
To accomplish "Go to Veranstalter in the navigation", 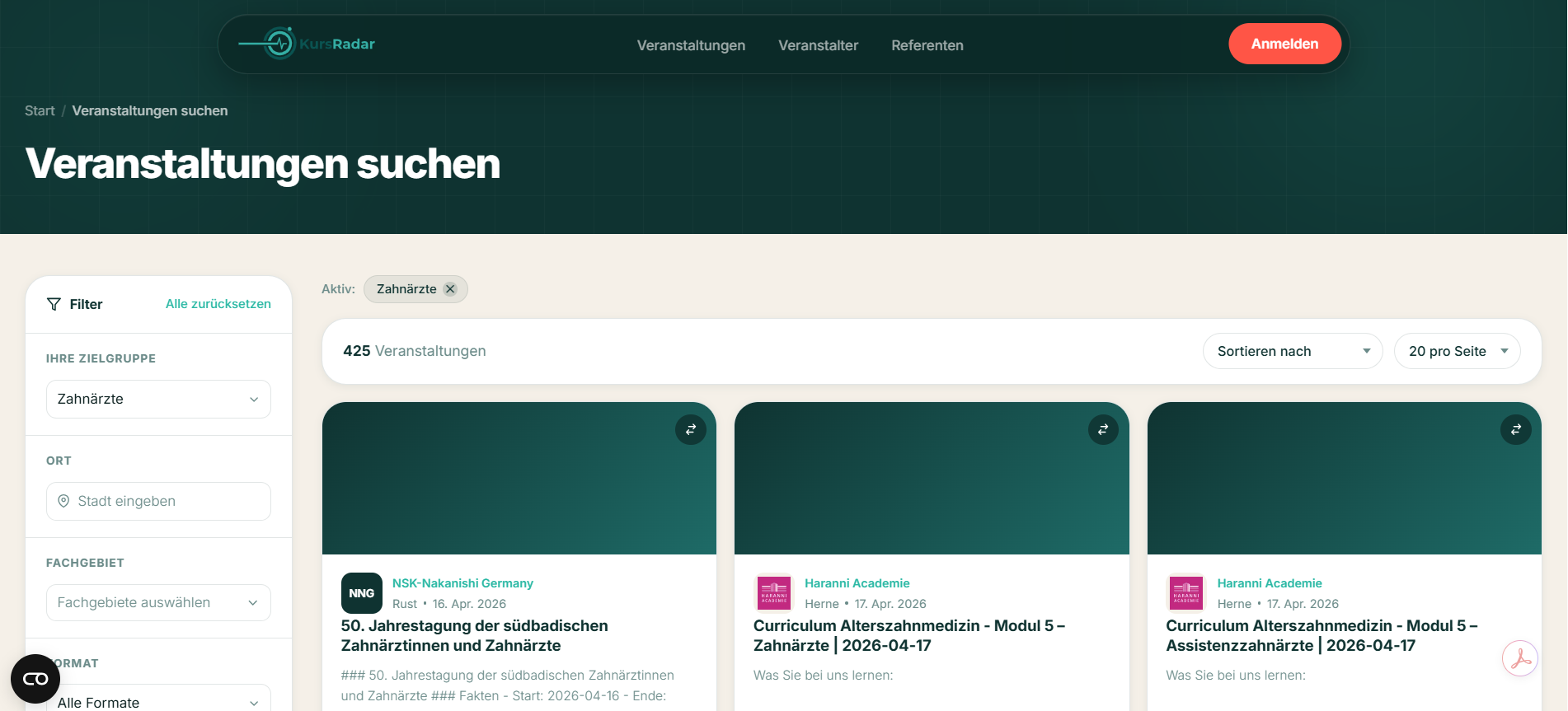I will (x=819, y=45).
